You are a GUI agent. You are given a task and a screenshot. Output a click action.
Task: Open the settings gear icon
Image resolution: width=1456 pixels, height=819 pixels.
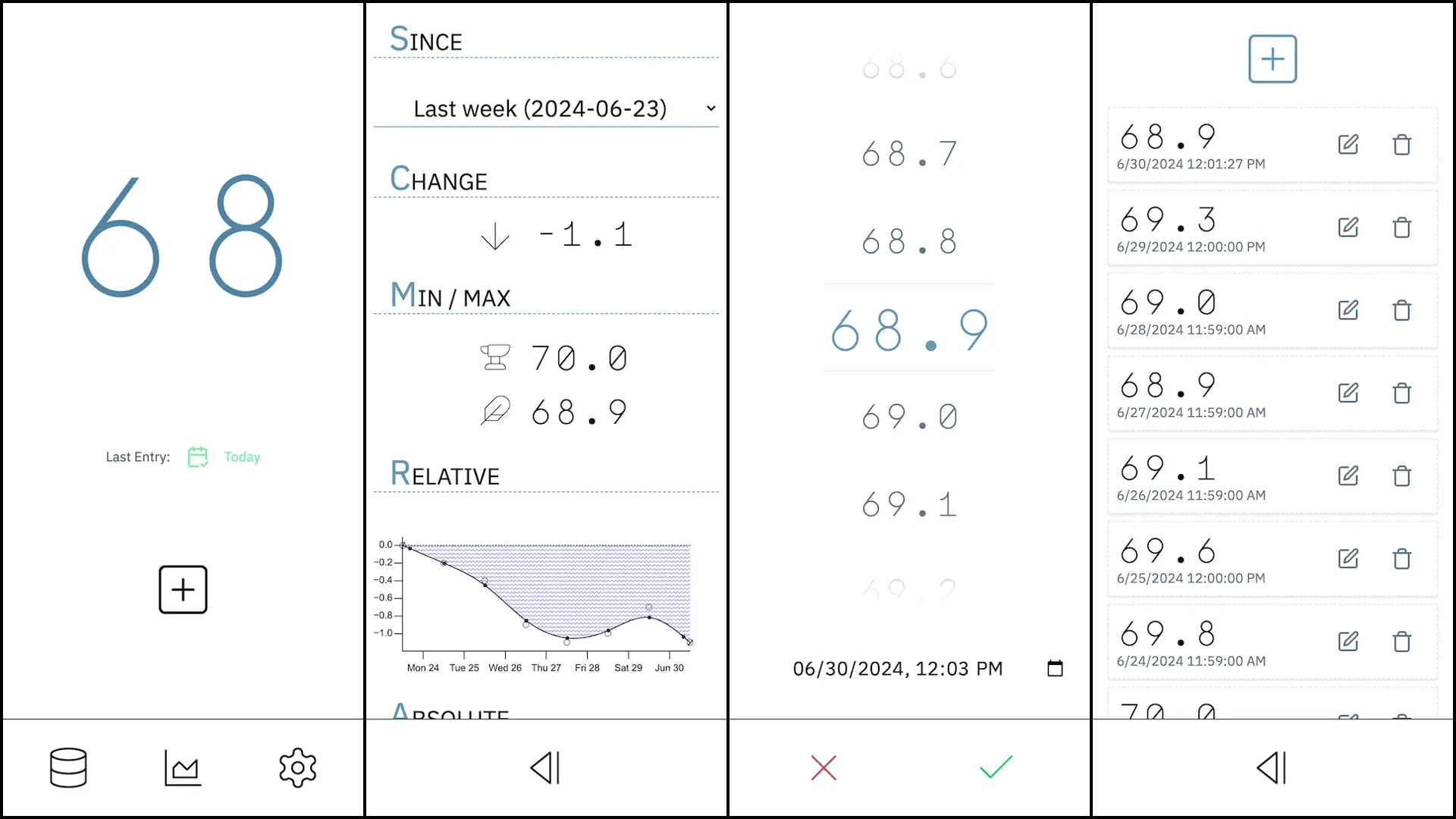pyautogui.click(x=297, y=767)
